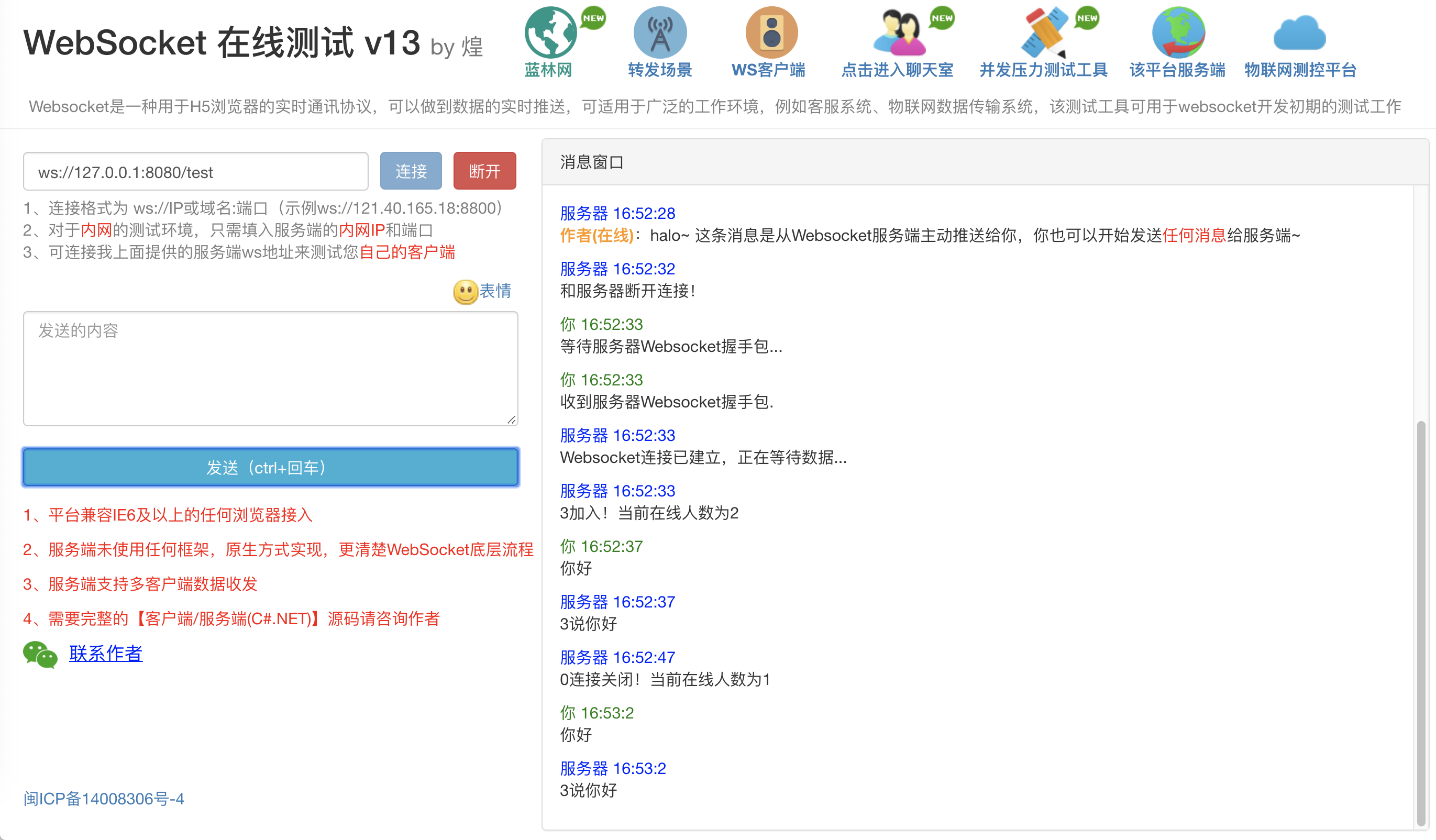The height and width of the screenshot is (840, 1436).
Task: Open the 该平台服务端 globe icon
Action: [x=1178, y=32]
